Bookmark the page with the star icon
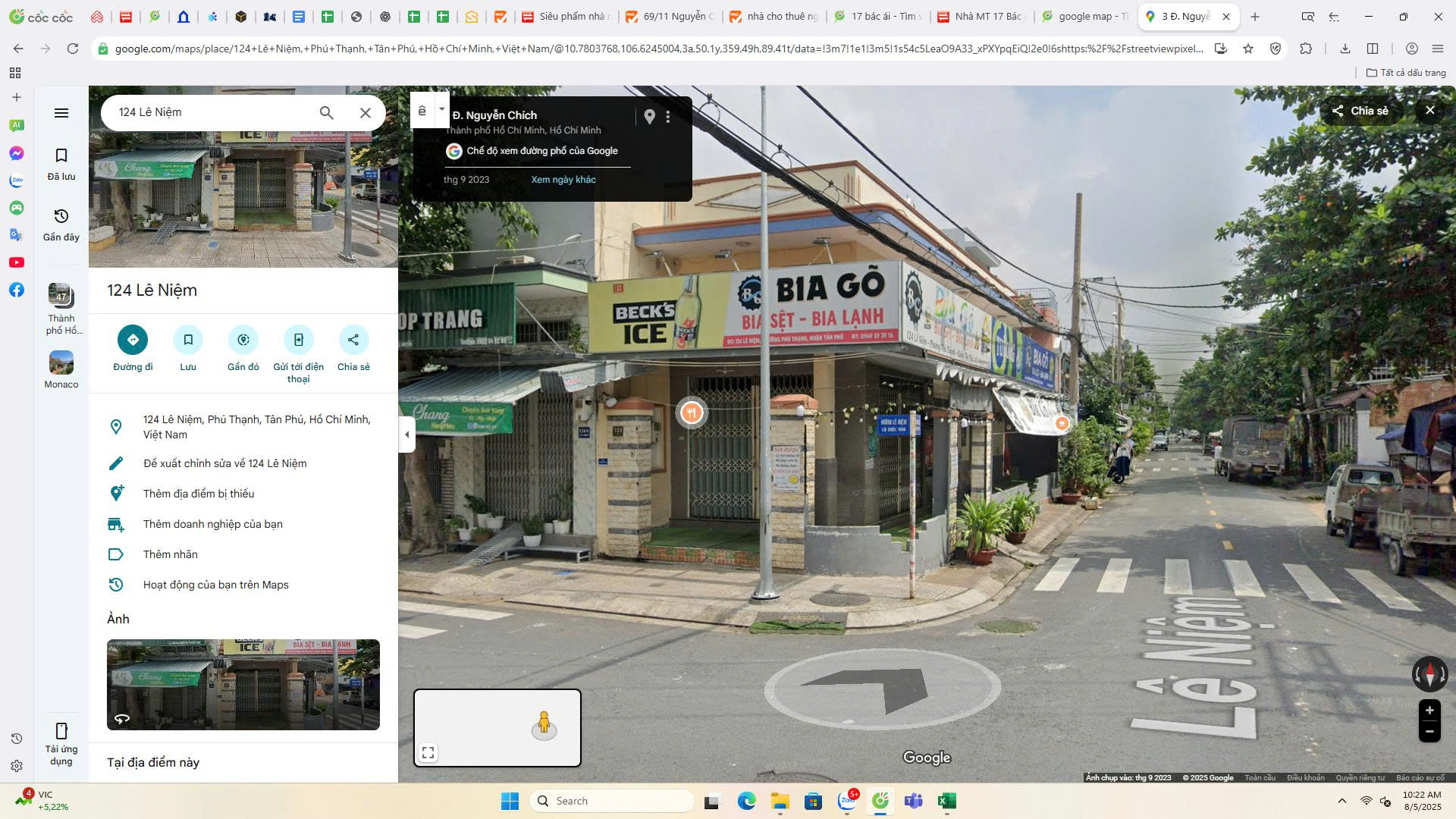1456x819 pixels. tap(1248, 49)
